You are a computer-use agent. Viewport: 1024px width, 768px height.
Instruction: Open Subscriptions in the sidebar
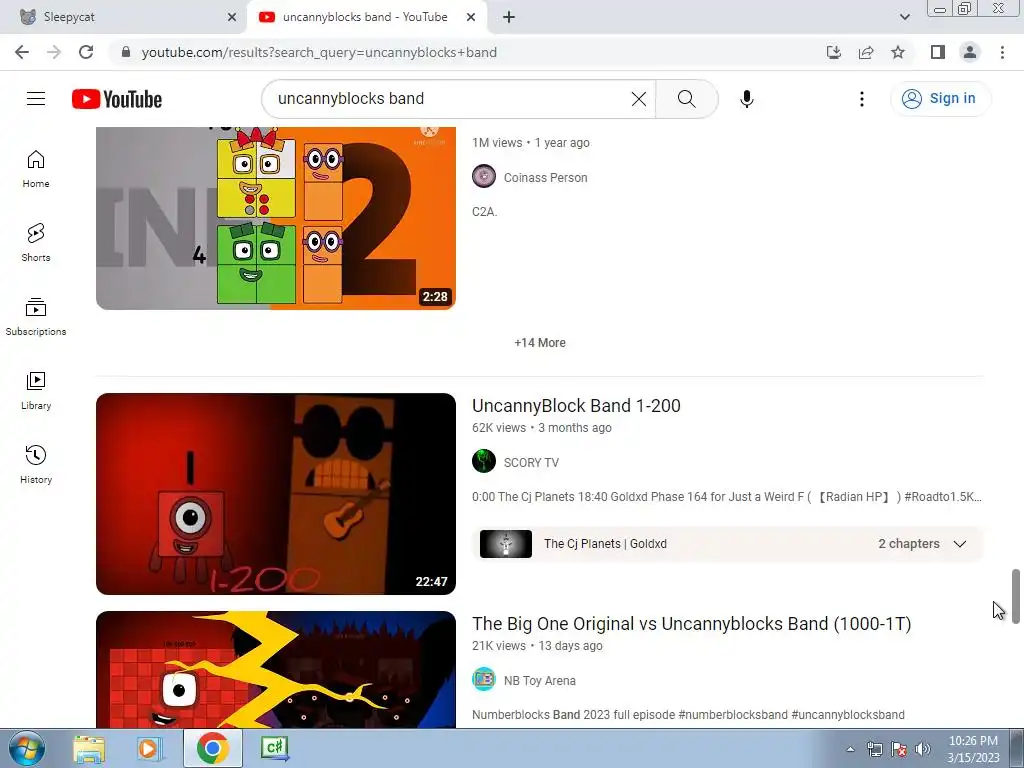pos(36,317)
